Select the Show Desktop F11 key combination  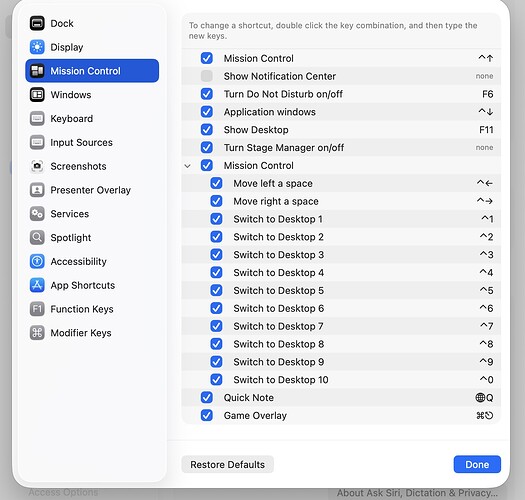pos(486,130)
